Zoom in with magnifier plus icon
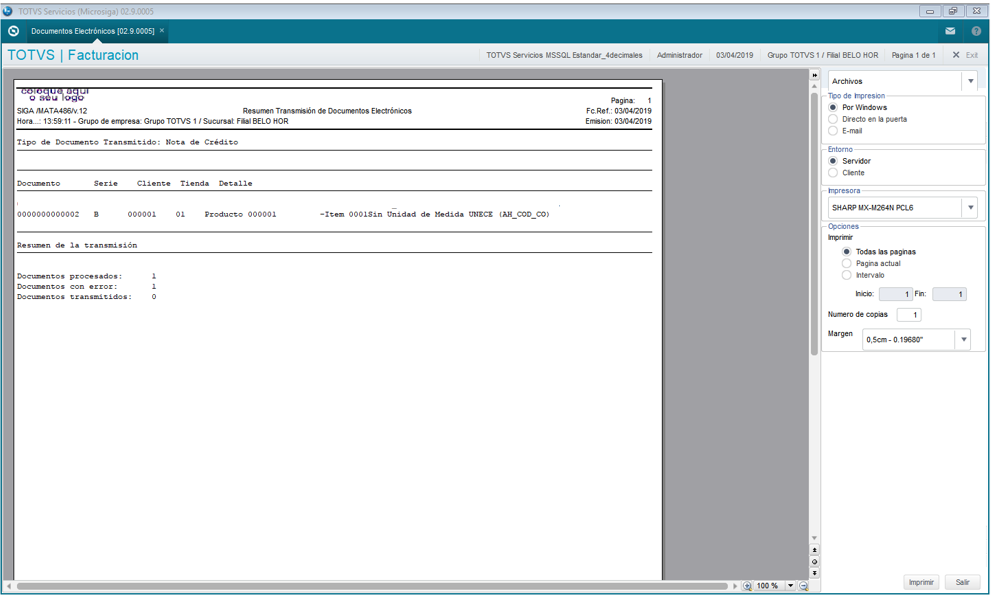Viewport: 992px width, 597px height. (747, 586)
